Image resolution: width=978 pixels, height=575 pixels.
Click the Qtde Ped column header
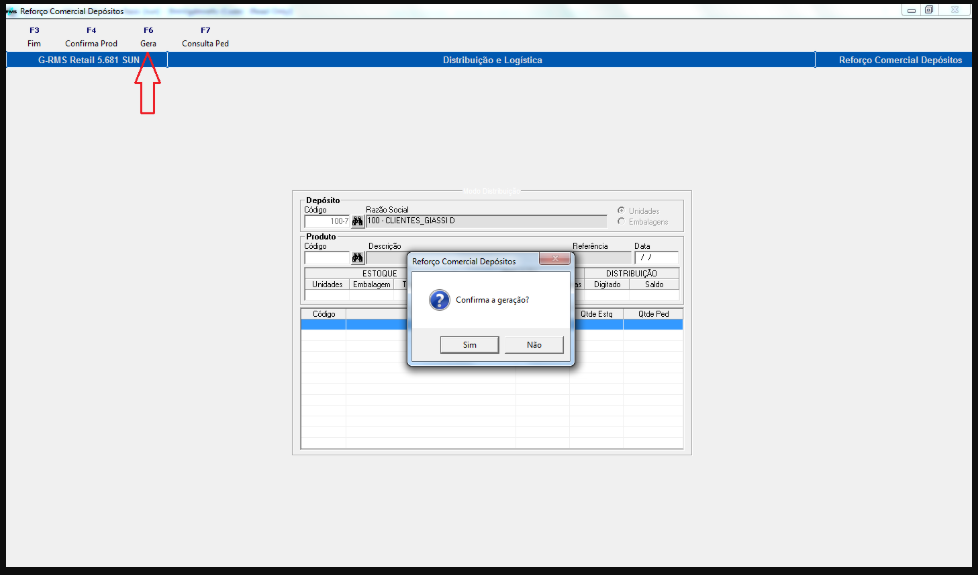pos(653,314)
